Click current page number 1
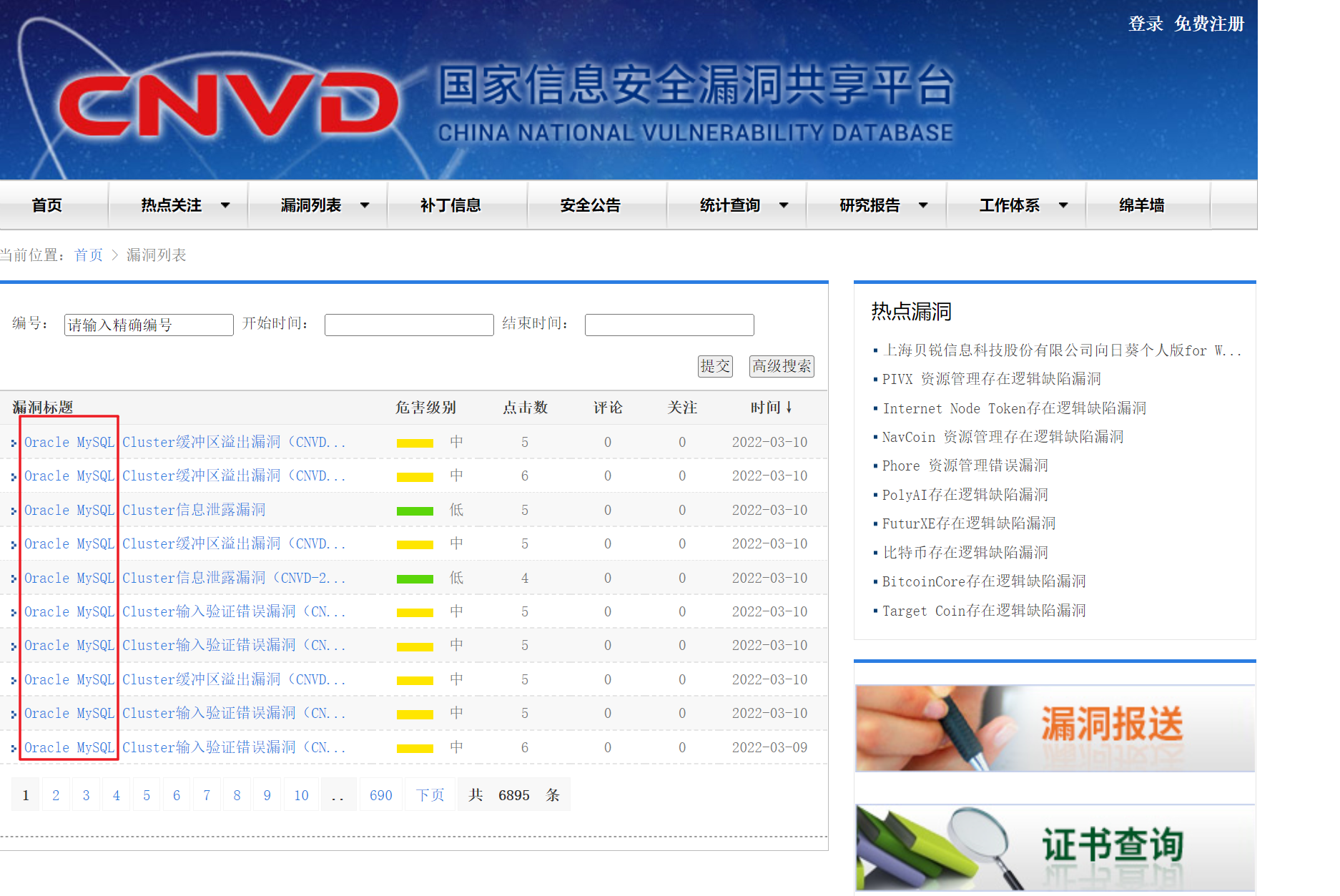Image resolution: width=1340 pixels, height=896 pixels. [26, 795]
